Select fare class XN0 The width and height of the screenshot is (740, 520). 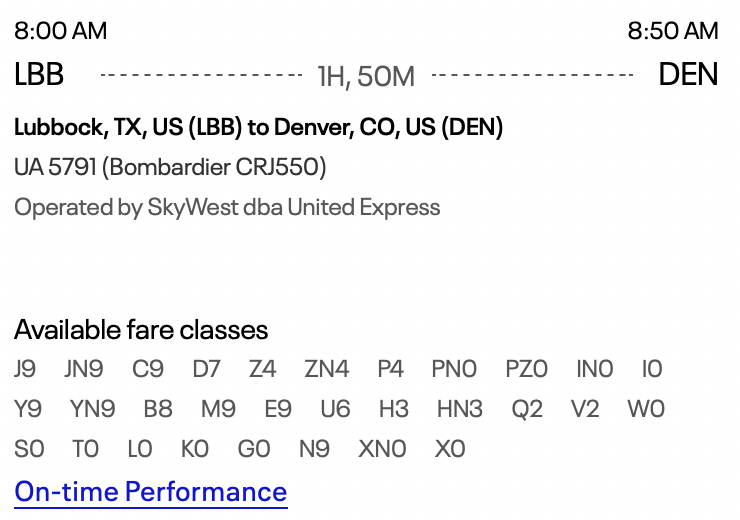tap(382, 449)
